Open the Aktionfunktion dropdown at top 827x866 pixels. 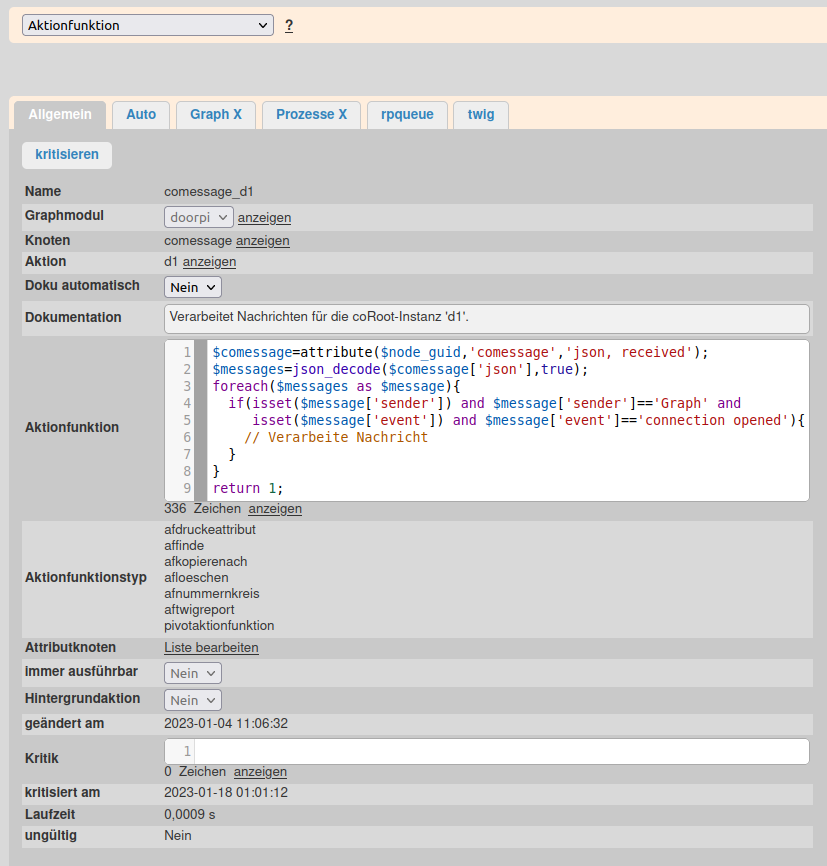147,25
